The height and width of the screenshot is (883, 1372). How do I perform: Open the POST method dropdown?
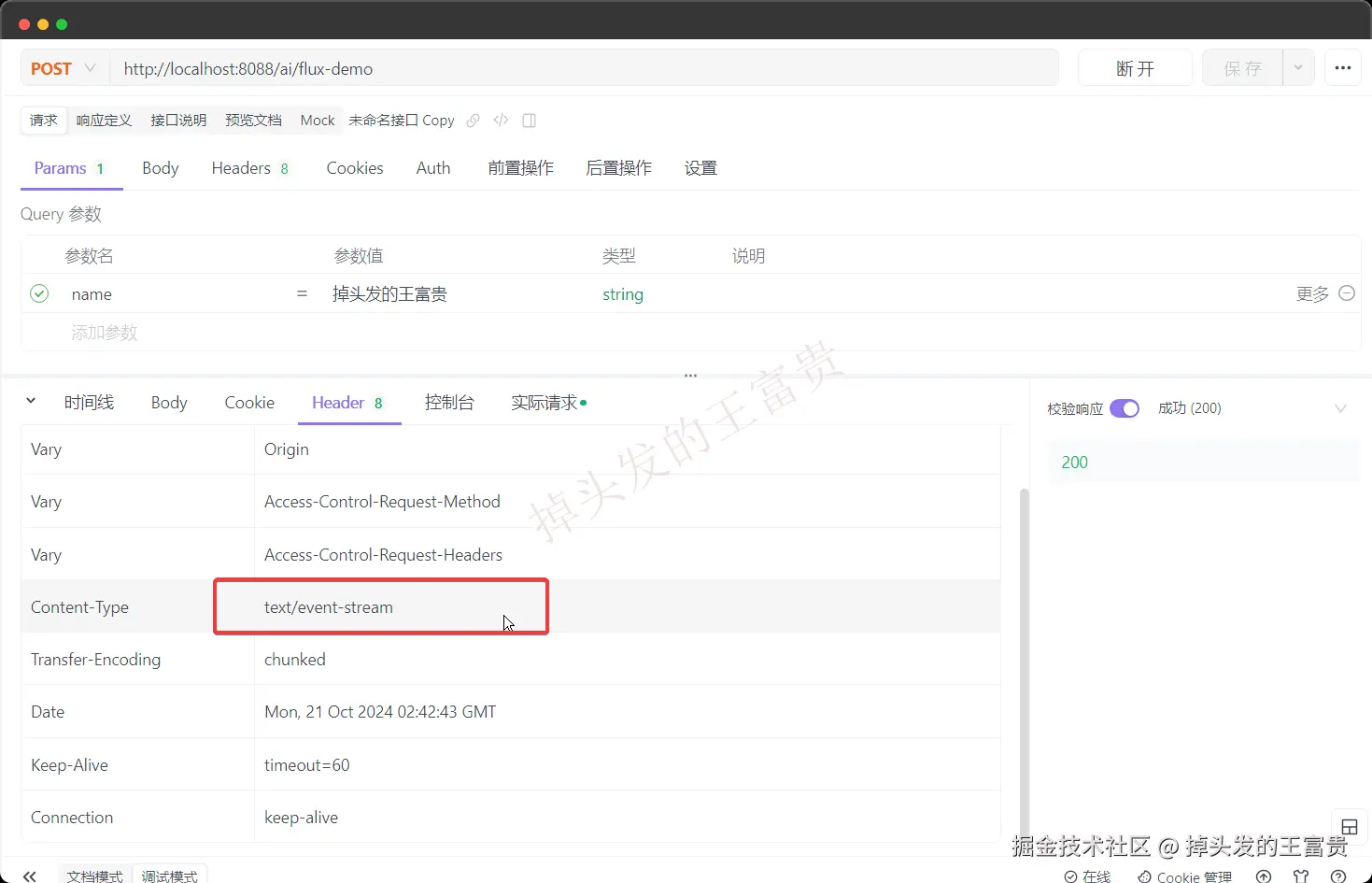pos(64,68)
